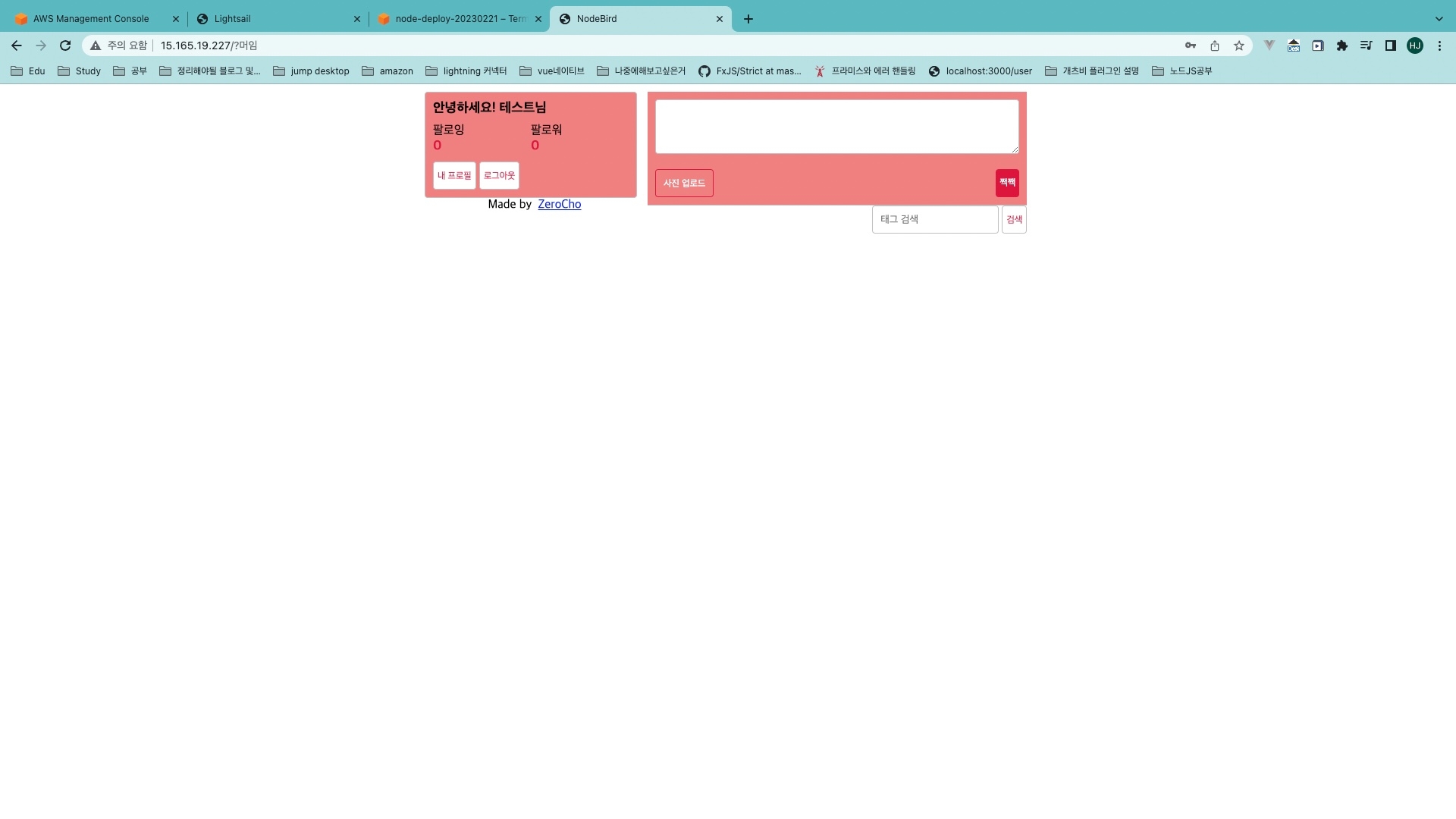Click the 검색 button
1456x819 pixels.
1014,219
